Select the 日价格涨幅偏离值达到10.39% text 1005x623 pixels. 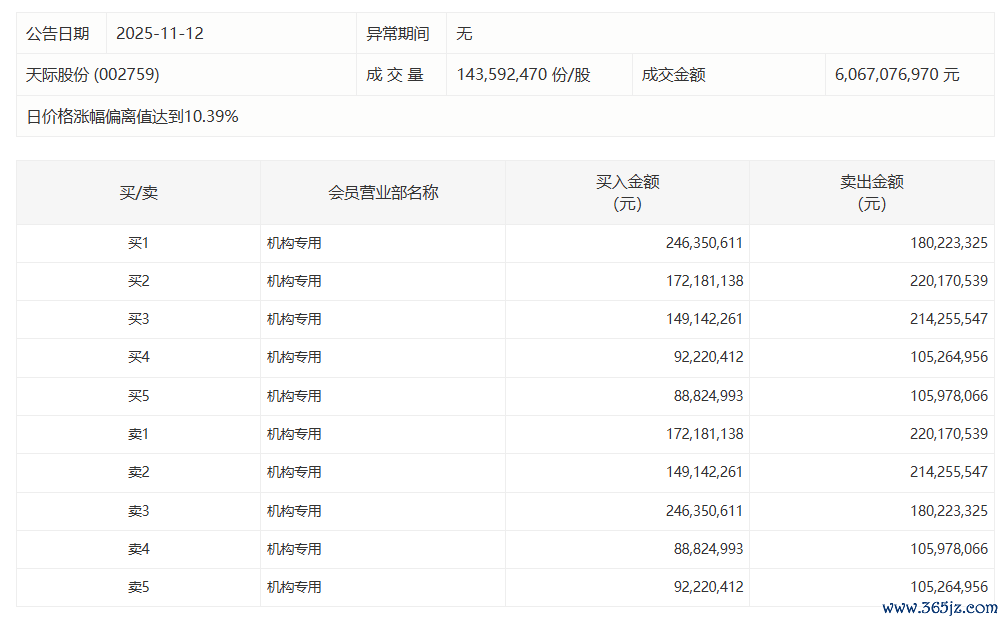(132, 116)
